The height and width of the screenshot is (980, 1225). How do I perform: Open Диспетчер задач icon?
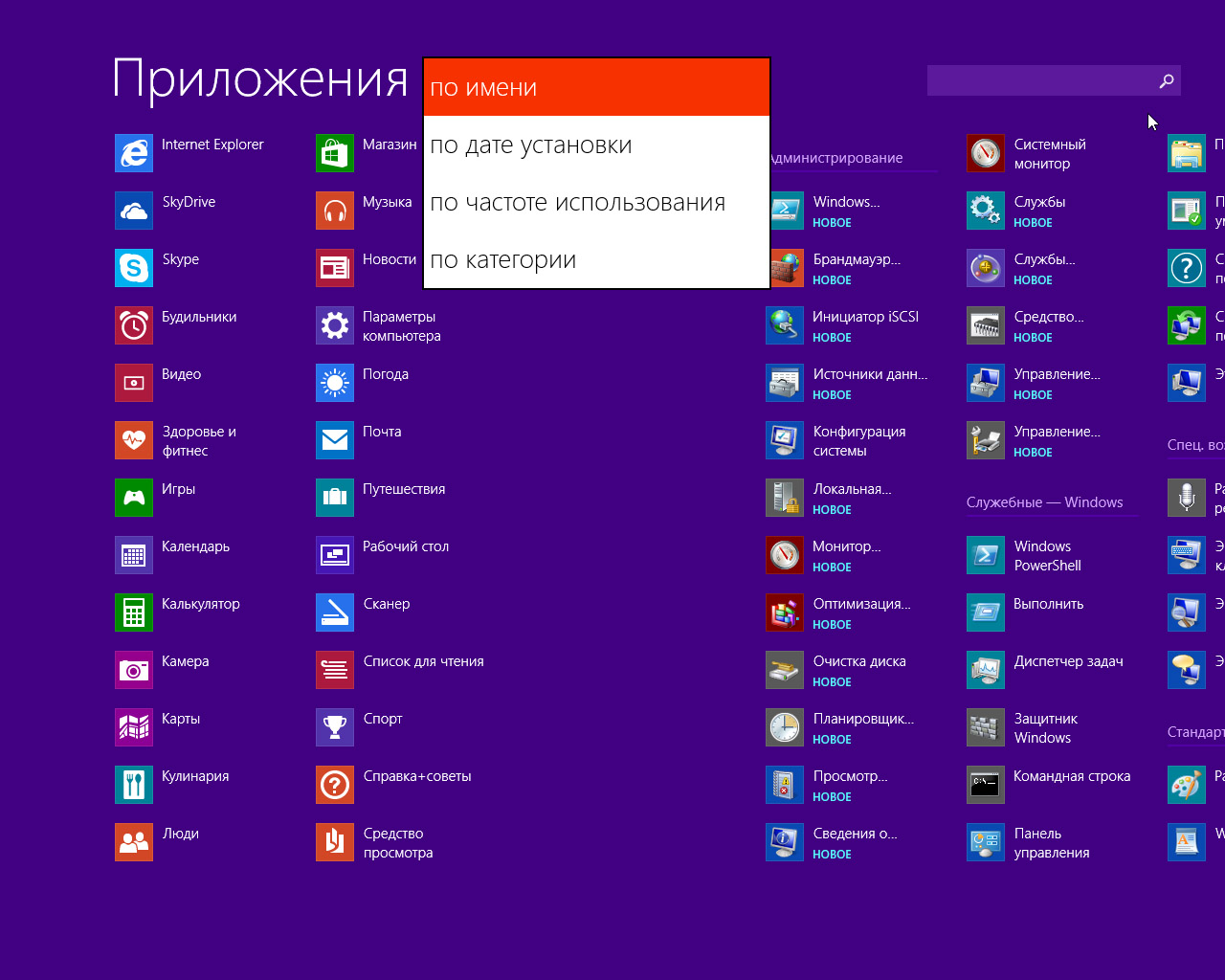986,670
